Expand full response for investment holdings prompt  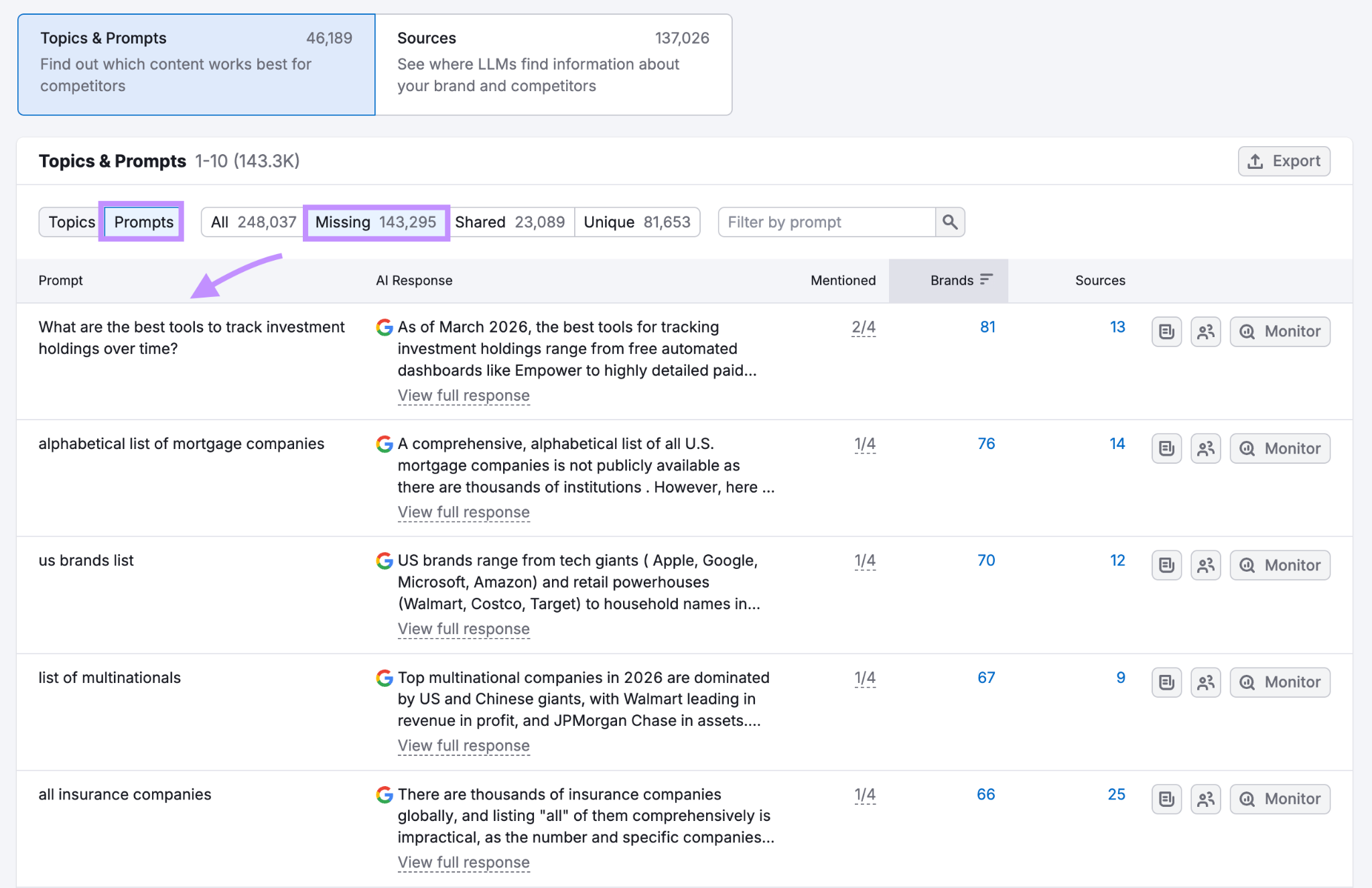464,395
